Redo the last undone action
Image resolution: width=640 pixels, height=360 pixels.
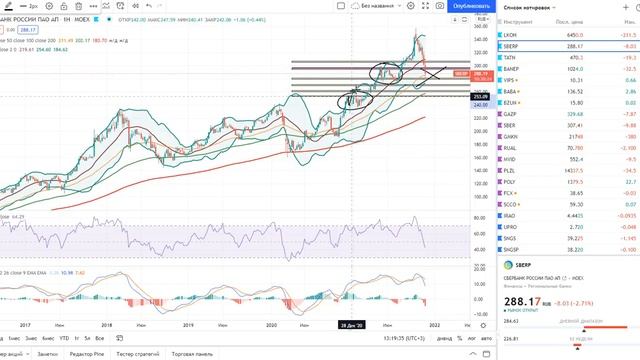pyautogui.click(x=160, y=6)
